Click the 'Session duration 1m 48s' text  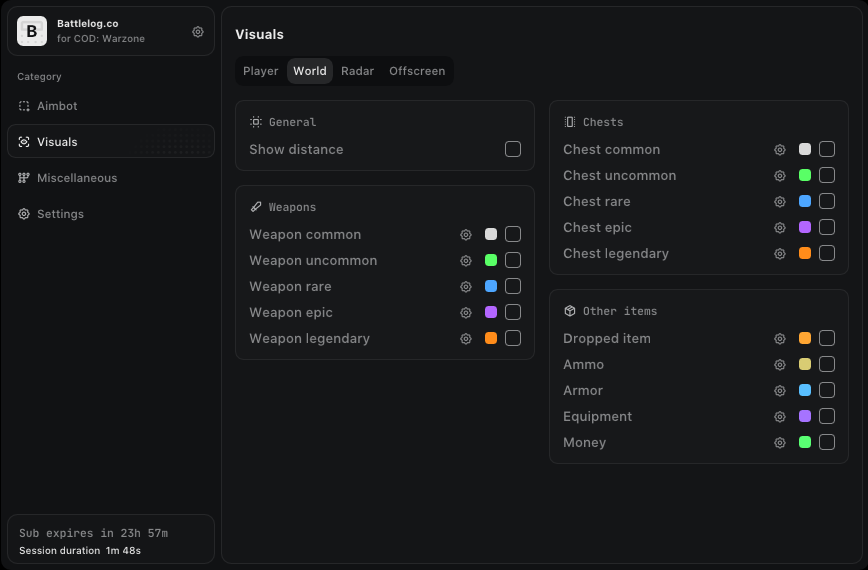point(80,551)
